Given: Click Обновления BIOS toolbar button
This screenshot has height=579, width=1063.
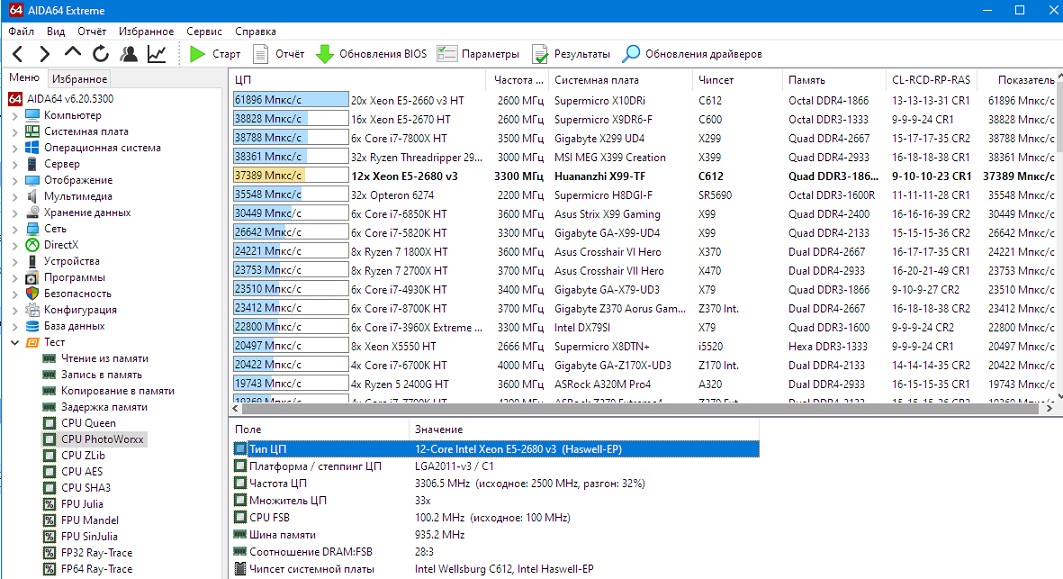Looking at the screenshot, I should coord(372,54).
